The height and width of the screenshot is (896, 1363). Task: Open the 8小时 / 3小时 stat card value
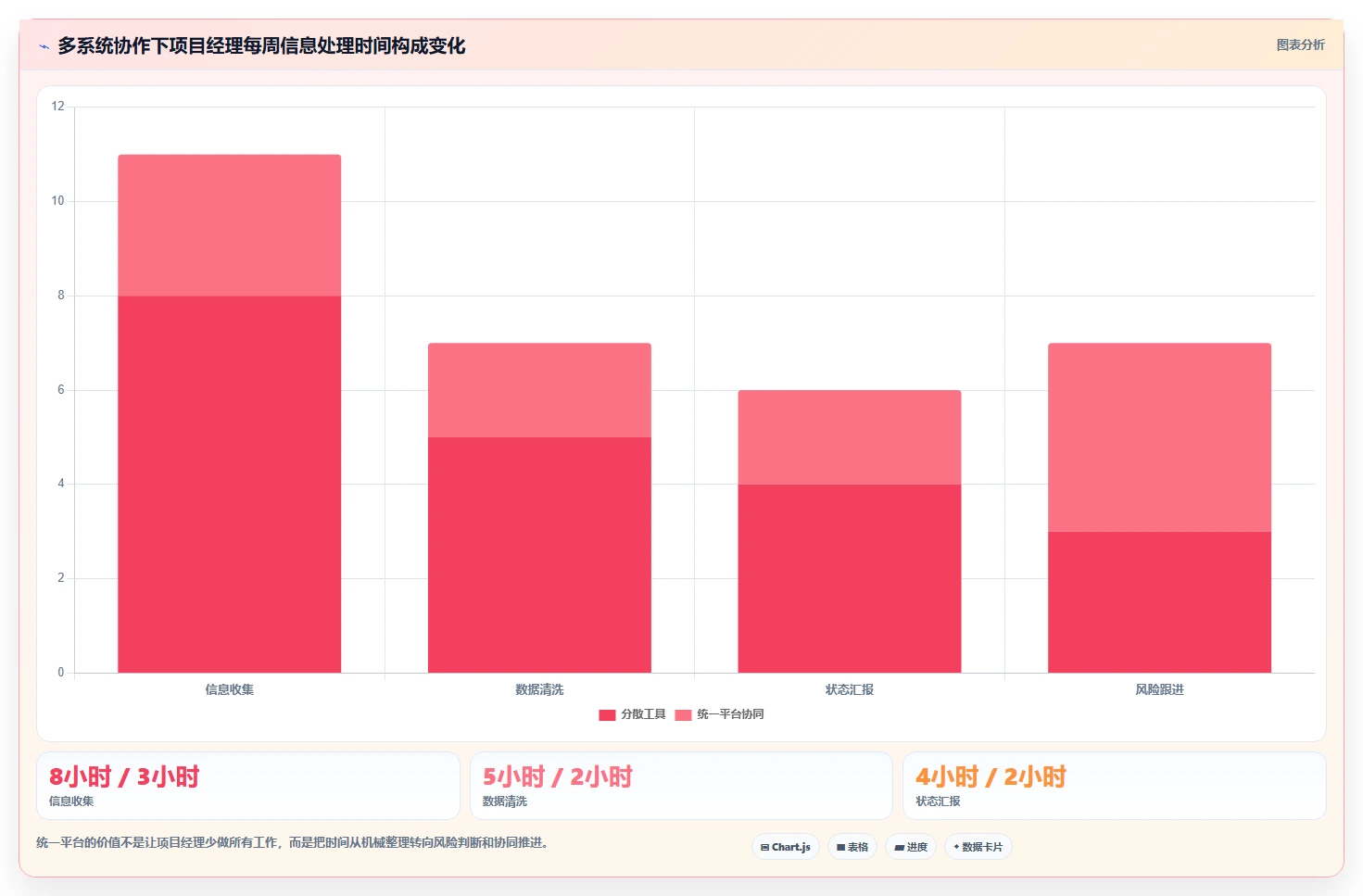point(124,776)
